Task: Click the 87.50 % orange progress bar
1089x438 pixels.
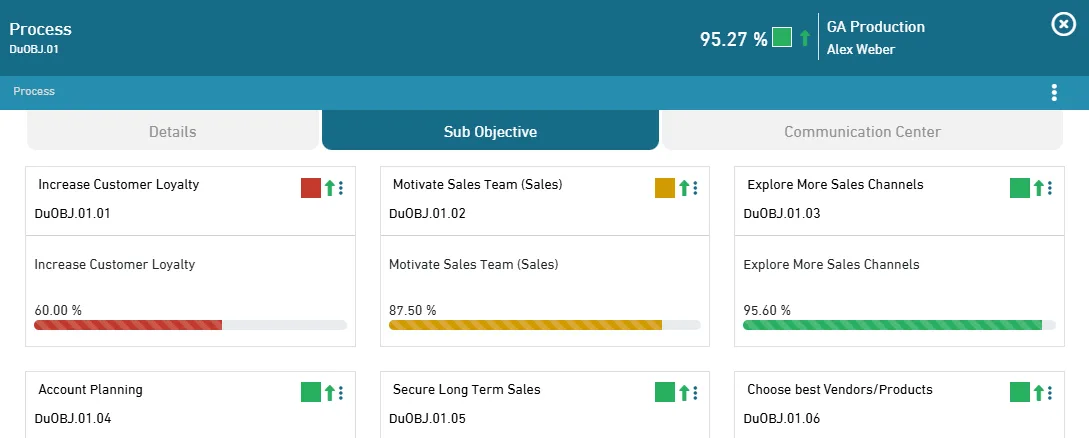Action: [x=525, y=325]
